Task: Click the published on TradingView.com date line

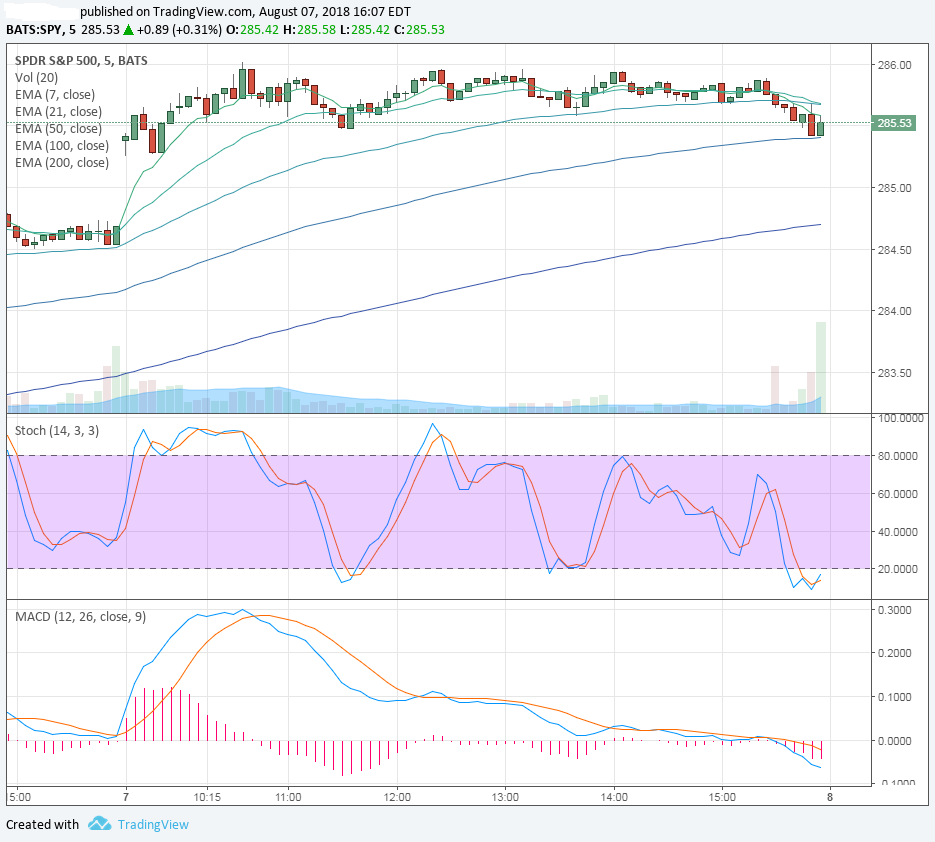Action: click(x=245, y=11)
